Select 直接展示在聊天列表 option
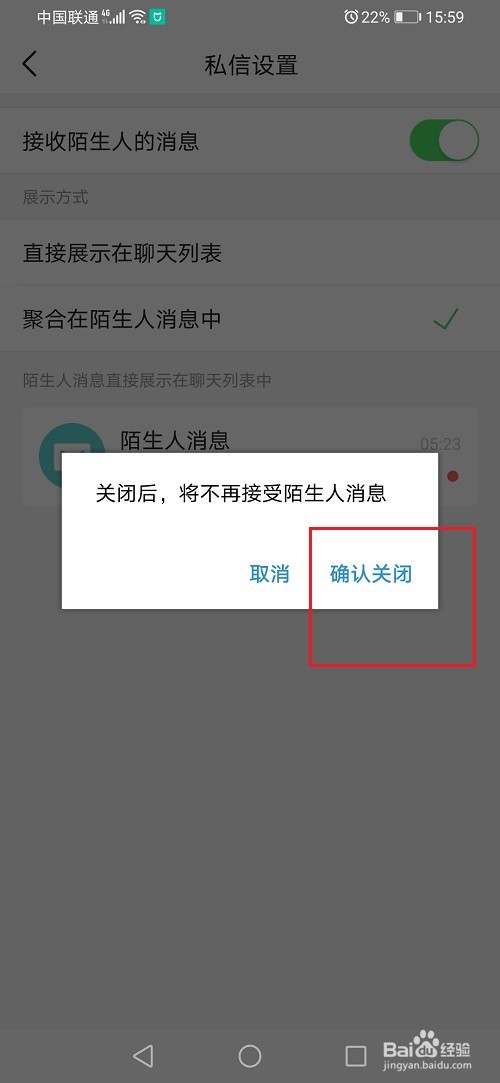Screen dimensions: 500x1083 tap(250, 253)
